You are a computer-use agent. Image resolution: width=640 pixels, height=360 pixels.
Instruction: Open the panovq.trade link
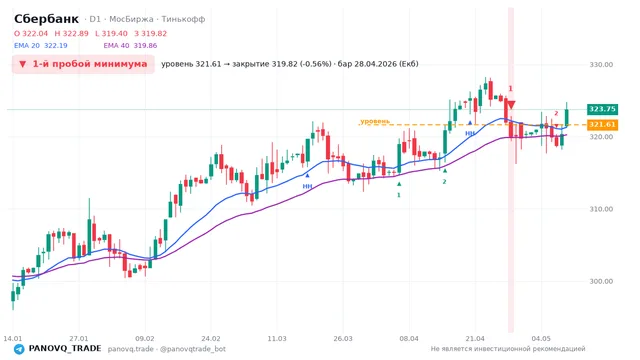tap(131, 349)
